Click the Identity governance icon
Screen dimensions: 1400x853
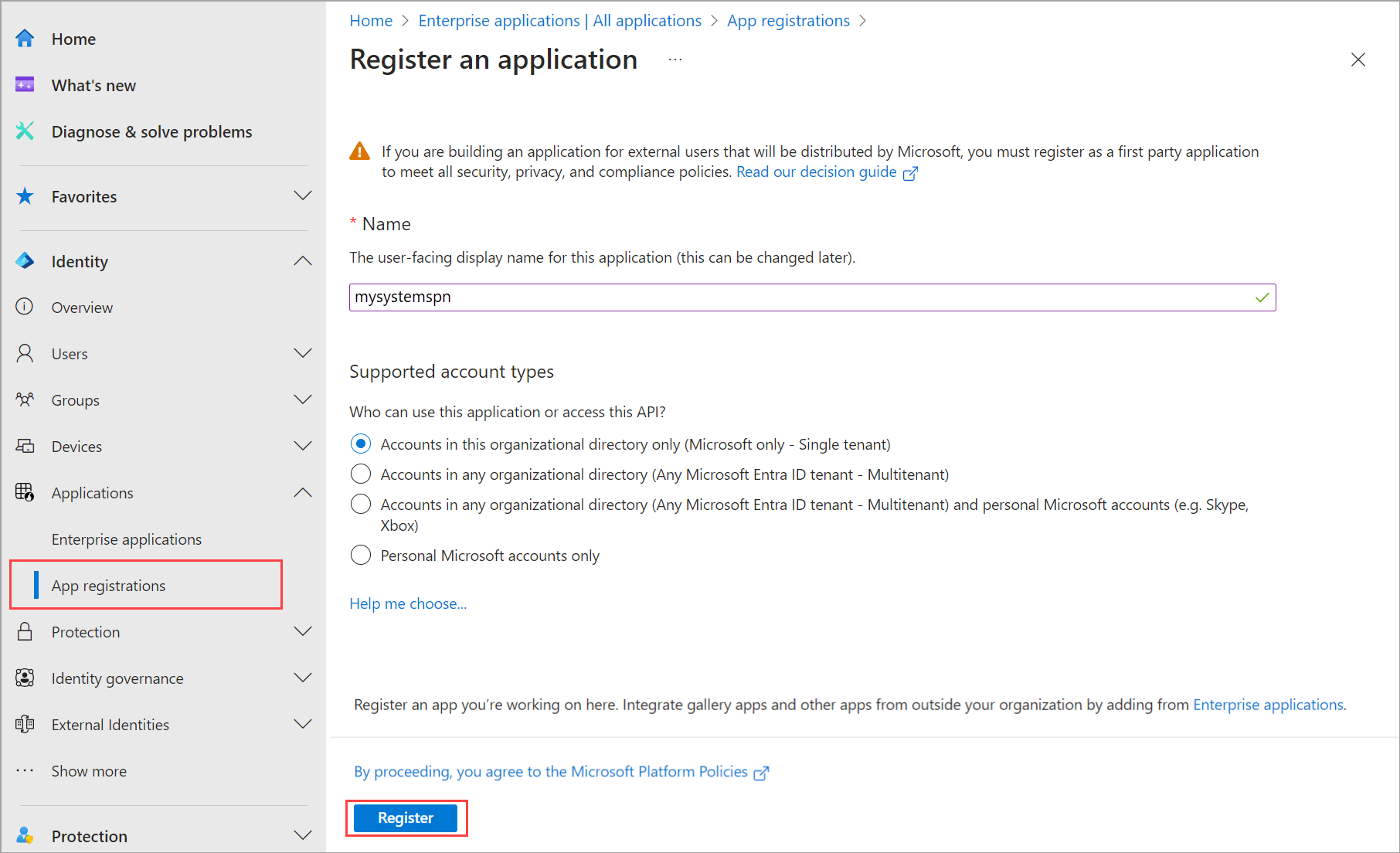point(25,678)
